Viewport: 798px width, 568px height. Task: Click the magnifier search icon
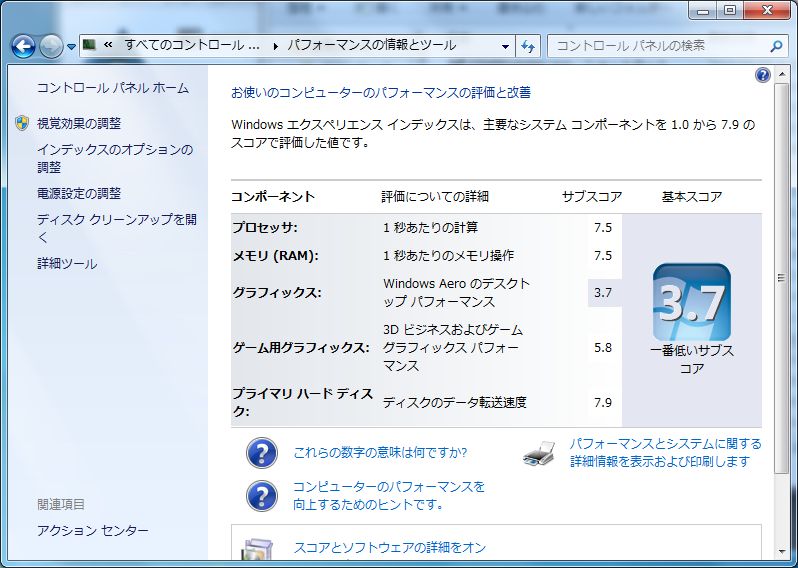[x=776, y=46]
